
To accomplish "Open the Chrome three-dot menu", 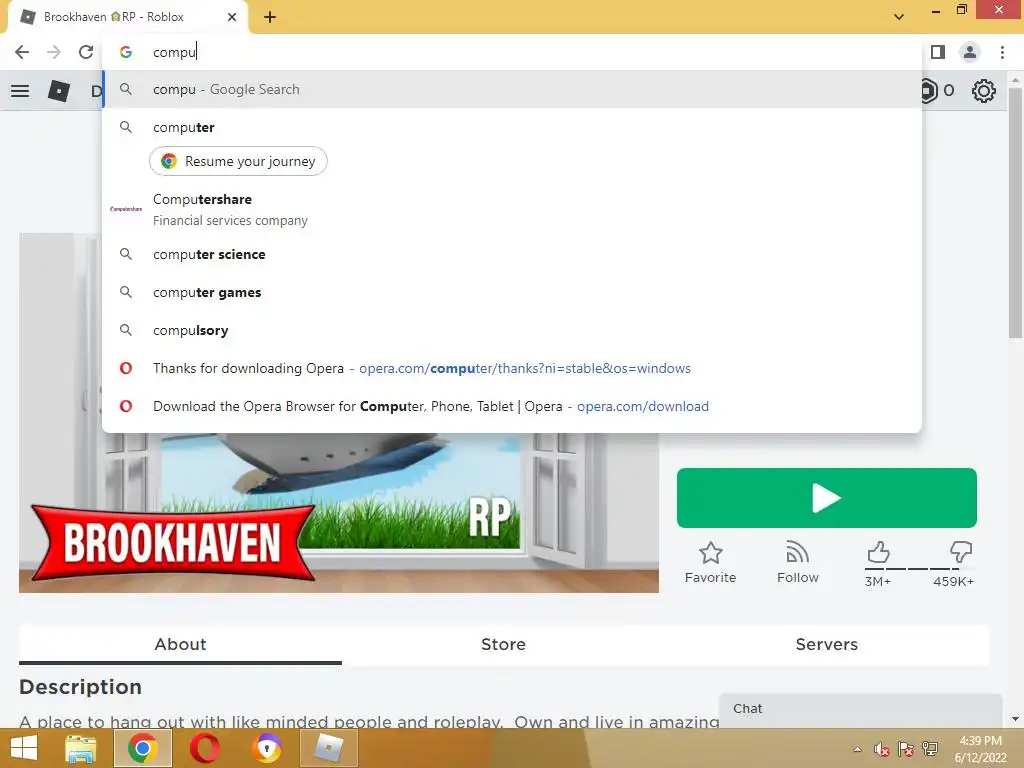I will [x=1002, y=52].
